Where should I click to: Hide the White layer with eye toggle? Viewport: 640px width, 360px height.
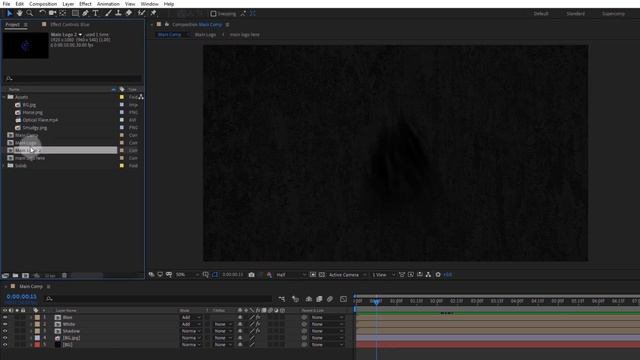click(x=5, y=324)
